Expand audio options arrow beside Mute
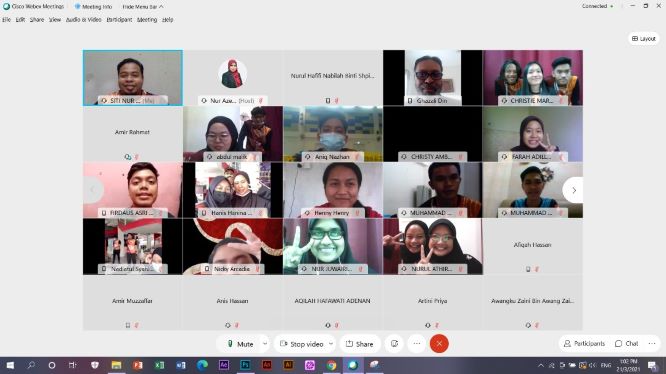Screen dimensions: 666x374 [x=265, y=344]
